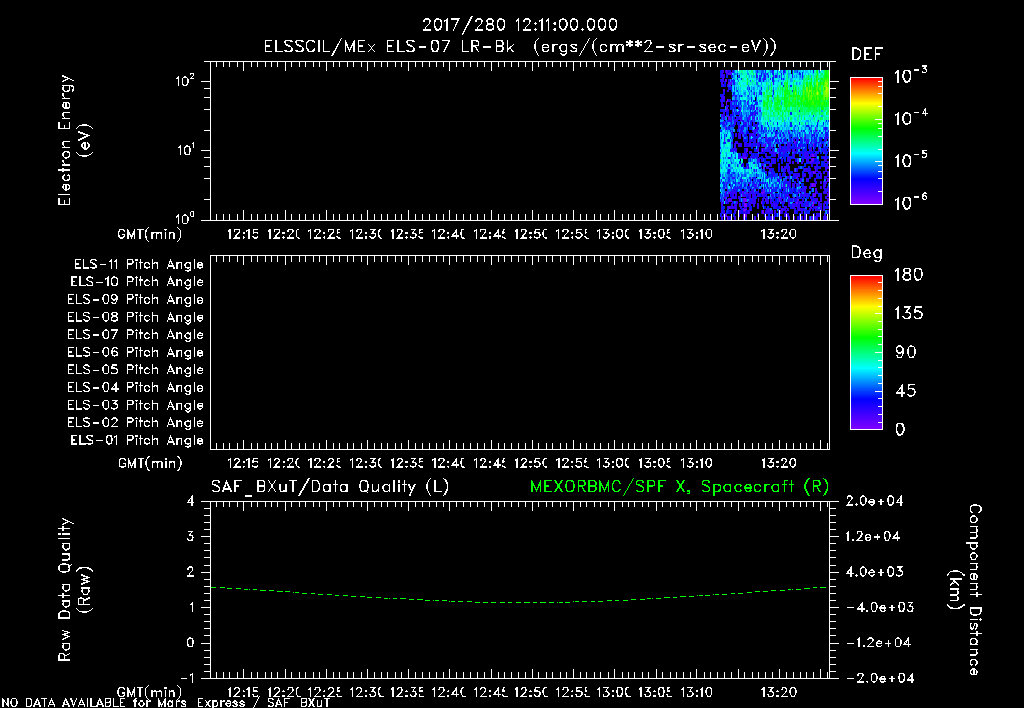Click the Component Distance (km) axis label

click(x=965, y=590)
